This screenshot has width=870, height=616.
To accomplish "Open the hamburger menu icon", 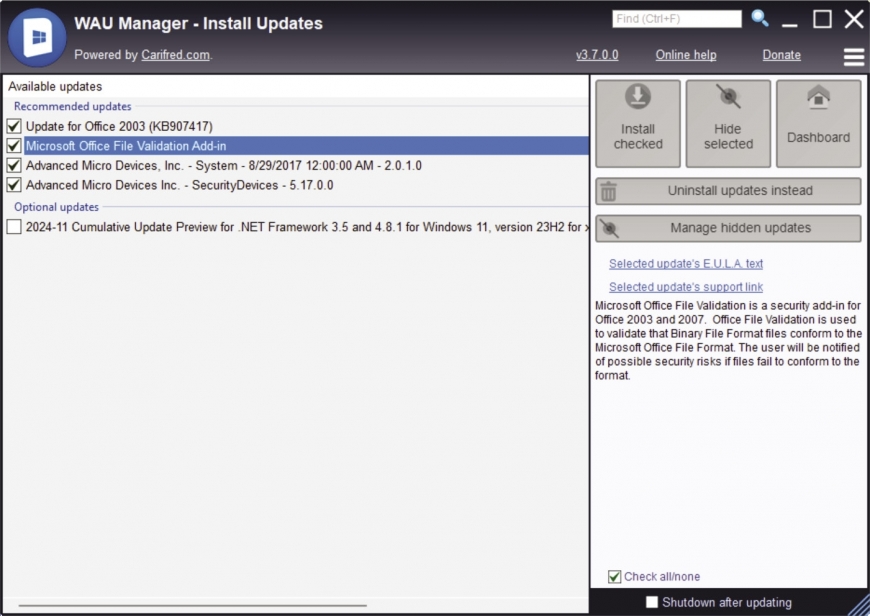I will coord(854,57).
